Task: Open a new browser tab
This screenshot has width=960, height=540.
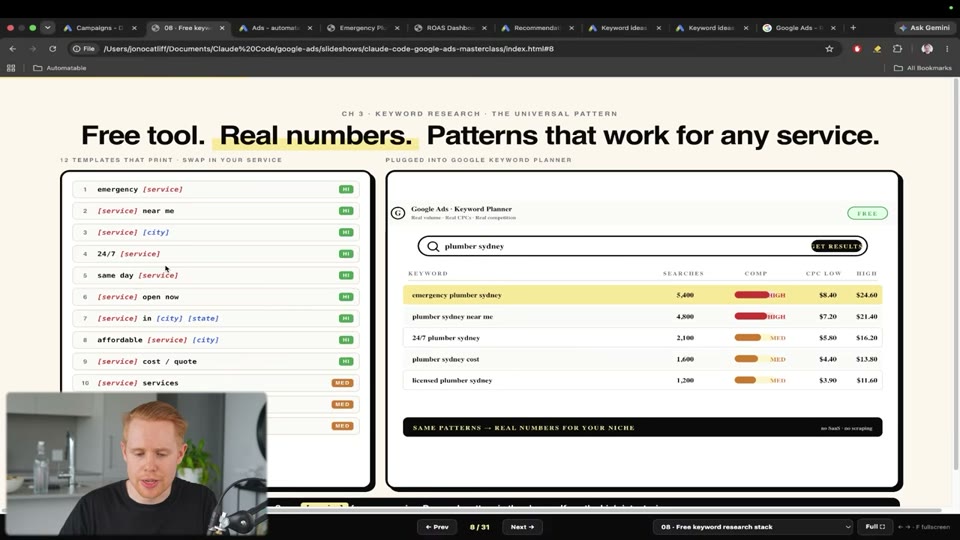Action: pyautogui.click(x=853, y=28)
